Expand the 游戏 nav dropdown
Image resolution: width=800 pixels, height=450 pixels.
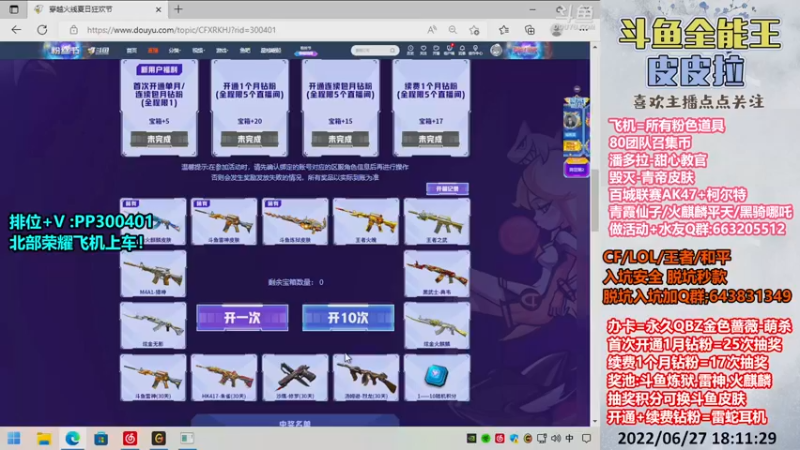tap(221, 51)
